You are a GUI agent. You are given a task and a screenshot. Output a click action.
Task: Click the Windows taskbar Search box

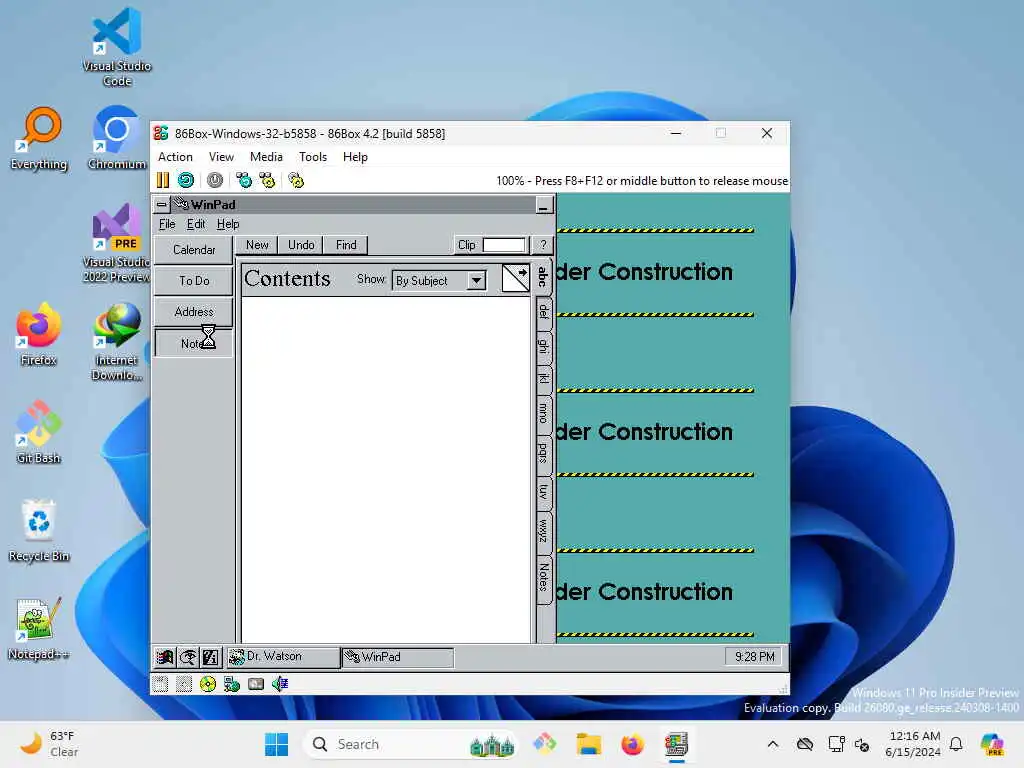pyautogui.click(x=411, y=744)
